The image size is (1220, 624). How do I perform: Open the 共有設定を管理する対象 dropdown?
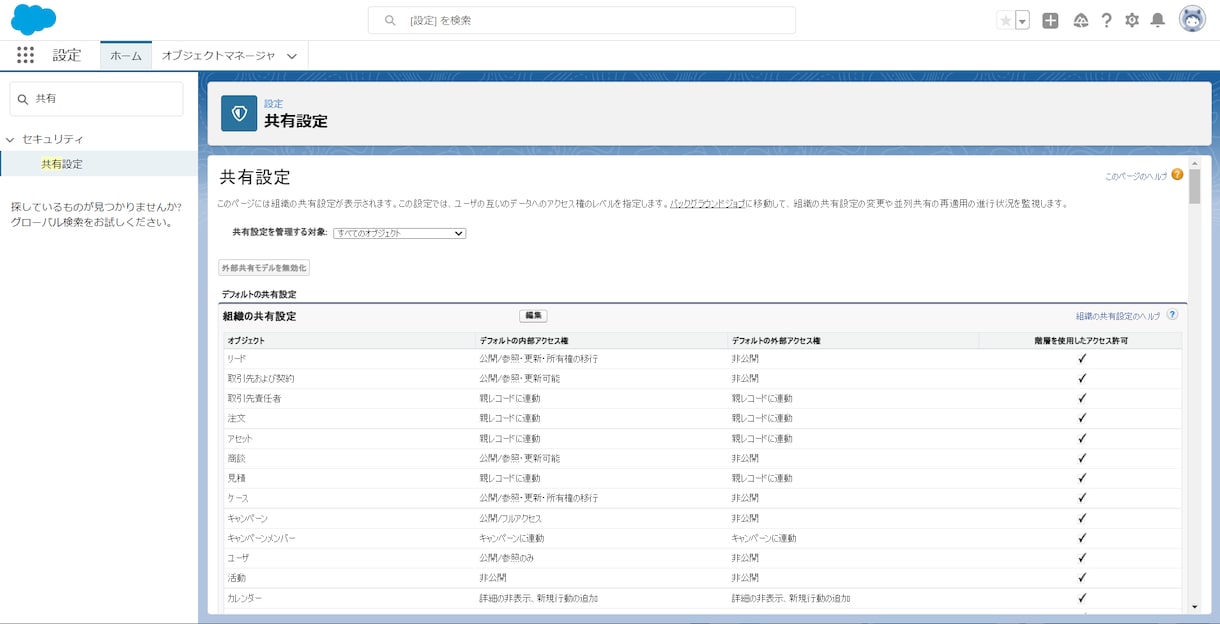point(400,233)
